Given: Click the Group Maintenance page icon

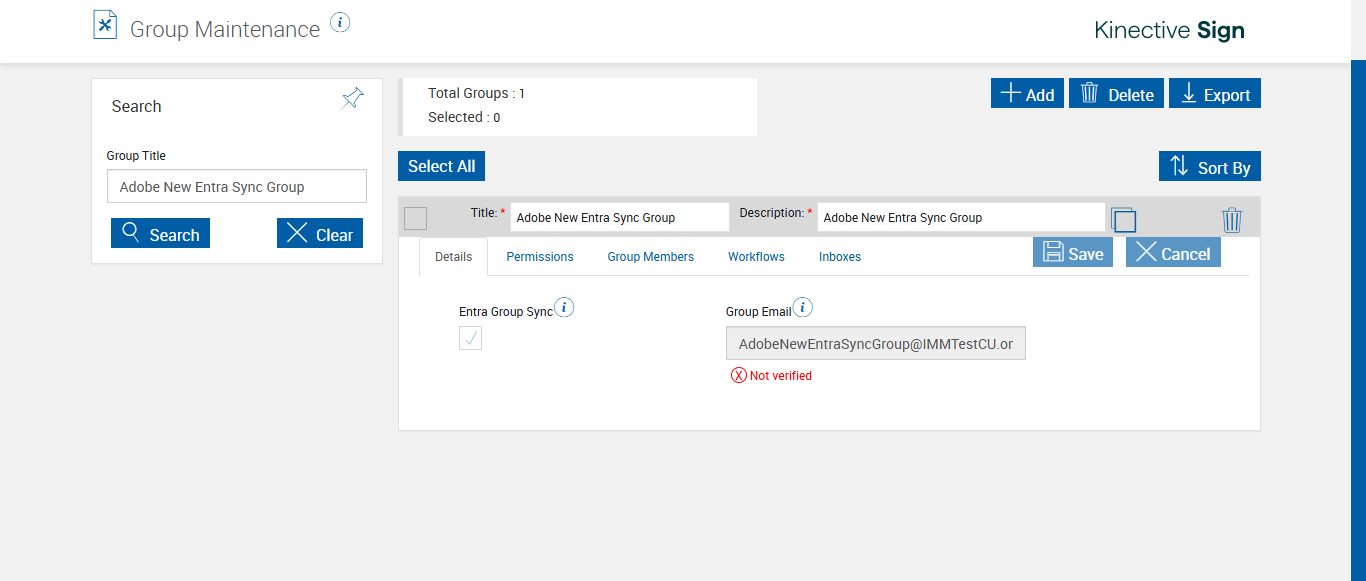Looking at the screenshot, I should coord(105,25).
